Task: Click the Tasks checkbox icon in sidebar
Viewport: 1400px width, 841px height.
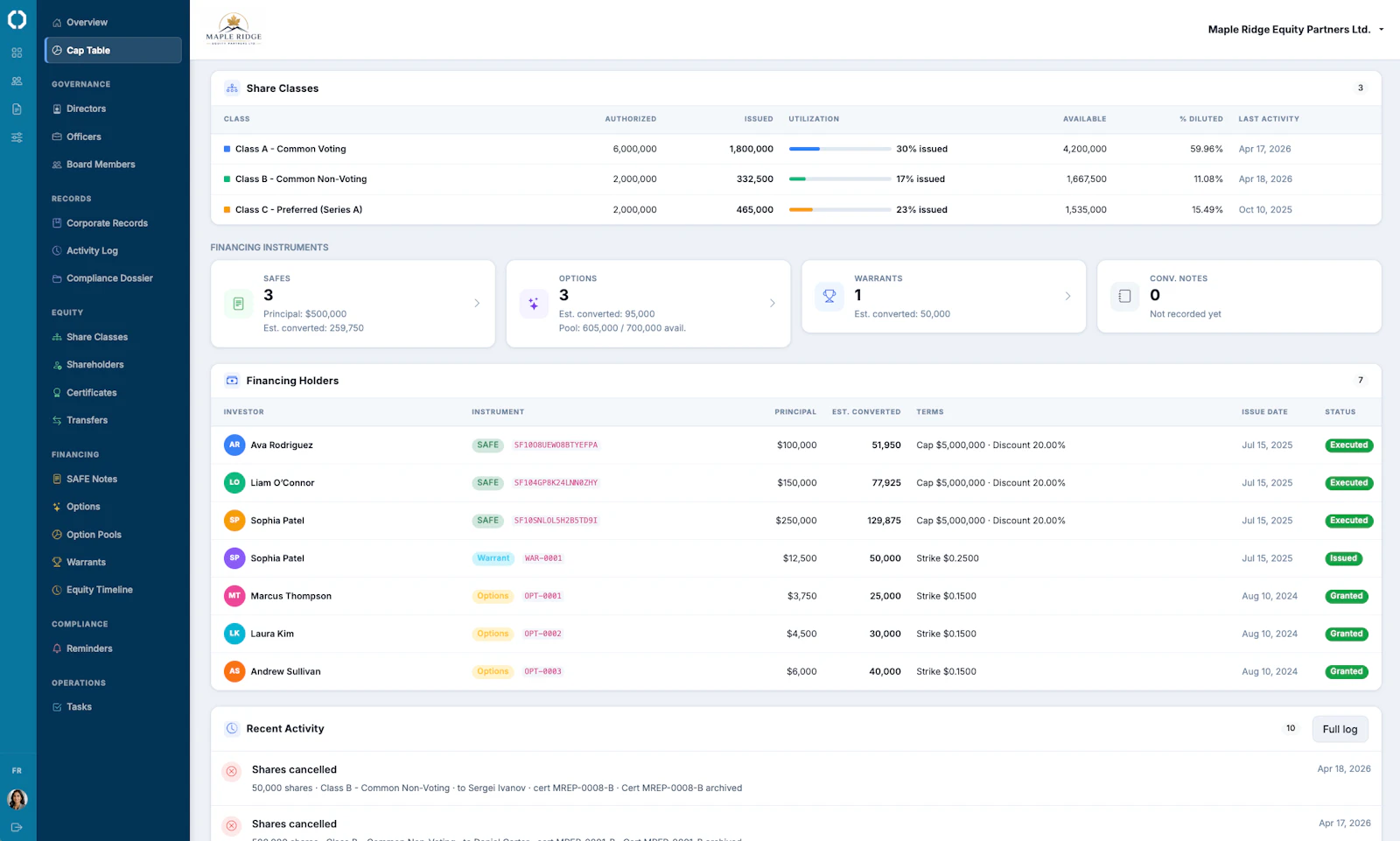Action: tap(57, 707)
